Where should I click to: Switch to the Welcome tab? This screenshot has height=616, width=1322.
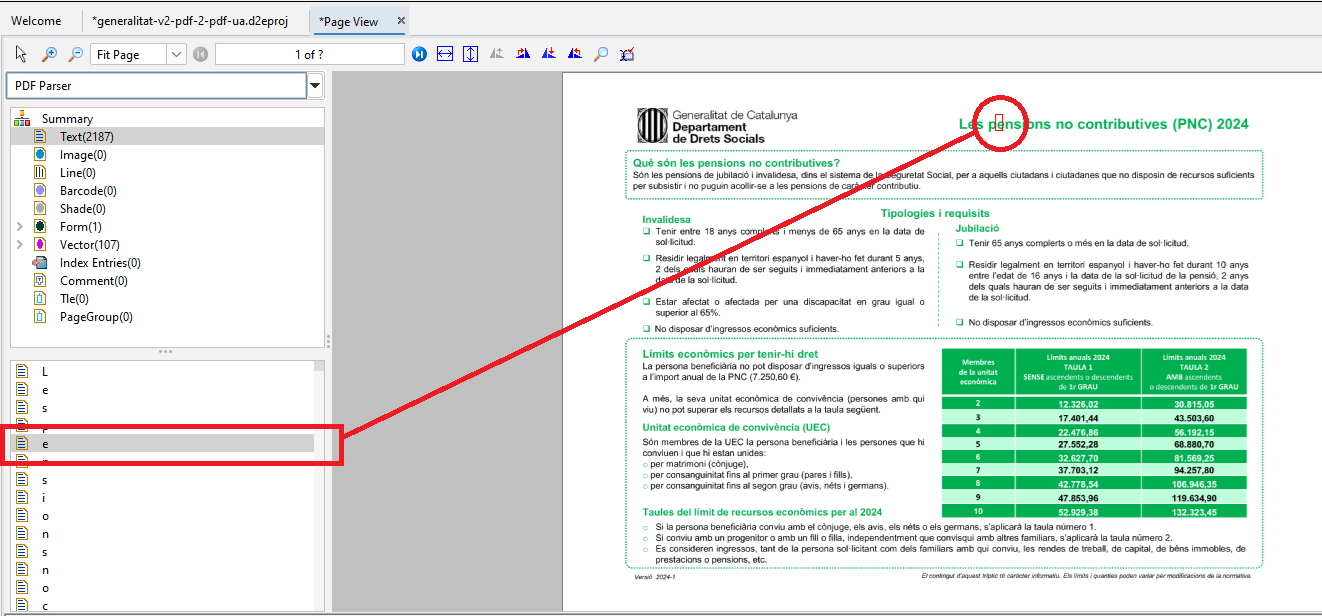[36, 21]
